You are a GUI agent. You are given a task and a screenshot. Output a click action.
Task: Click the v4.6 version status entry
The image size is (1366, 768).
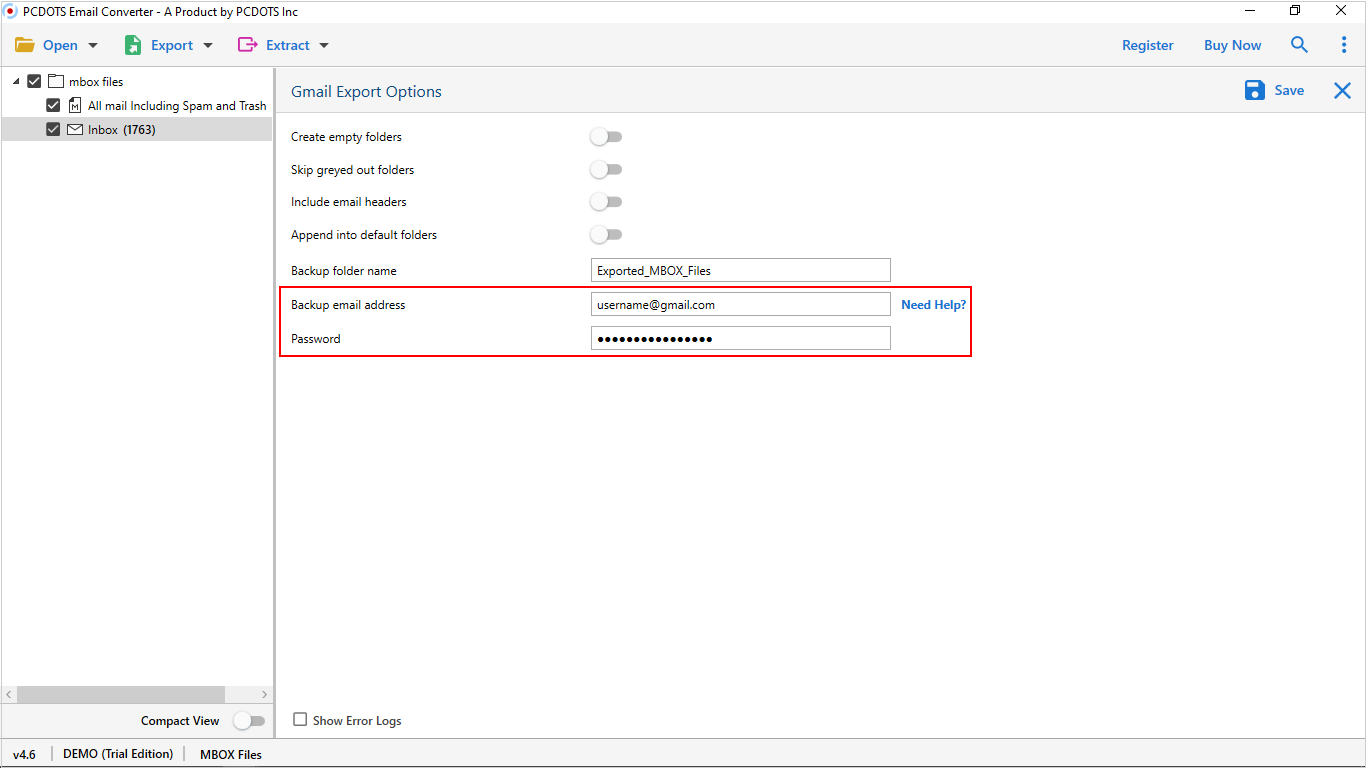[24, 754]
